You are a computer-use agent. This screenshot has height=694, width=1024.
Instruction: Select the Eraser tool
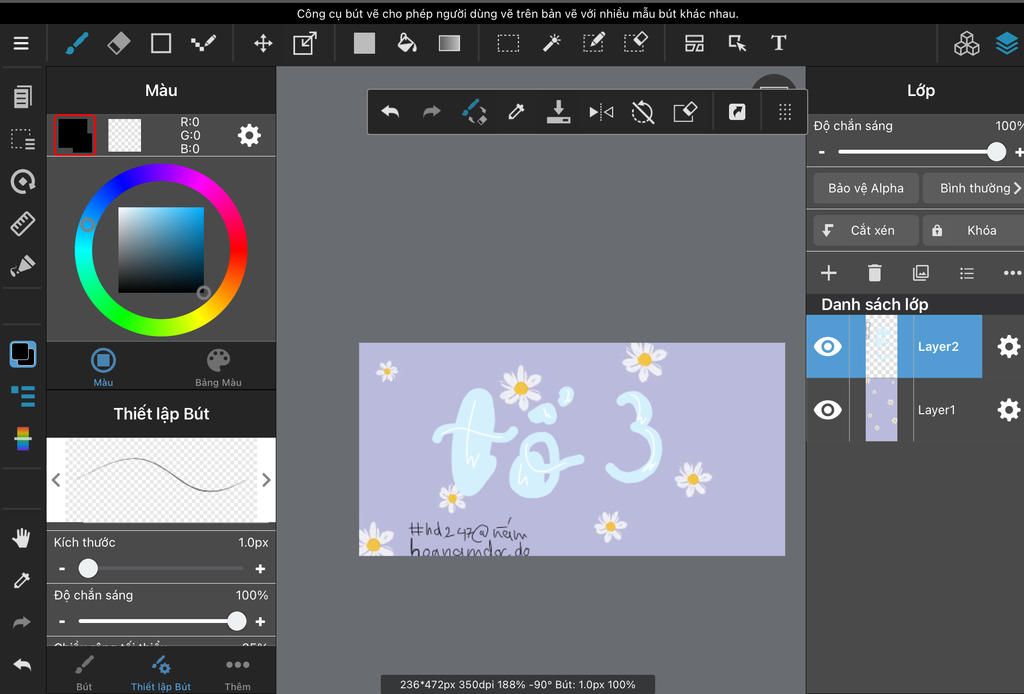tap(118, 43)
